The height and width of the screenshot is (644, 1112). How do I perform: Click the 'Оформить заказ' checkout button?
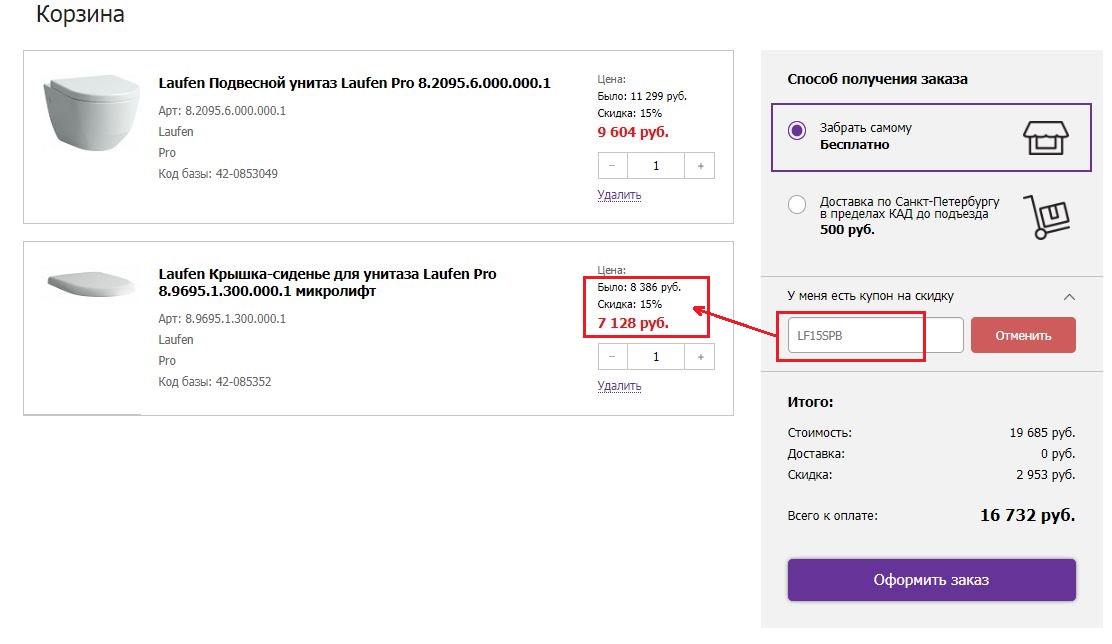click(931, 580)
